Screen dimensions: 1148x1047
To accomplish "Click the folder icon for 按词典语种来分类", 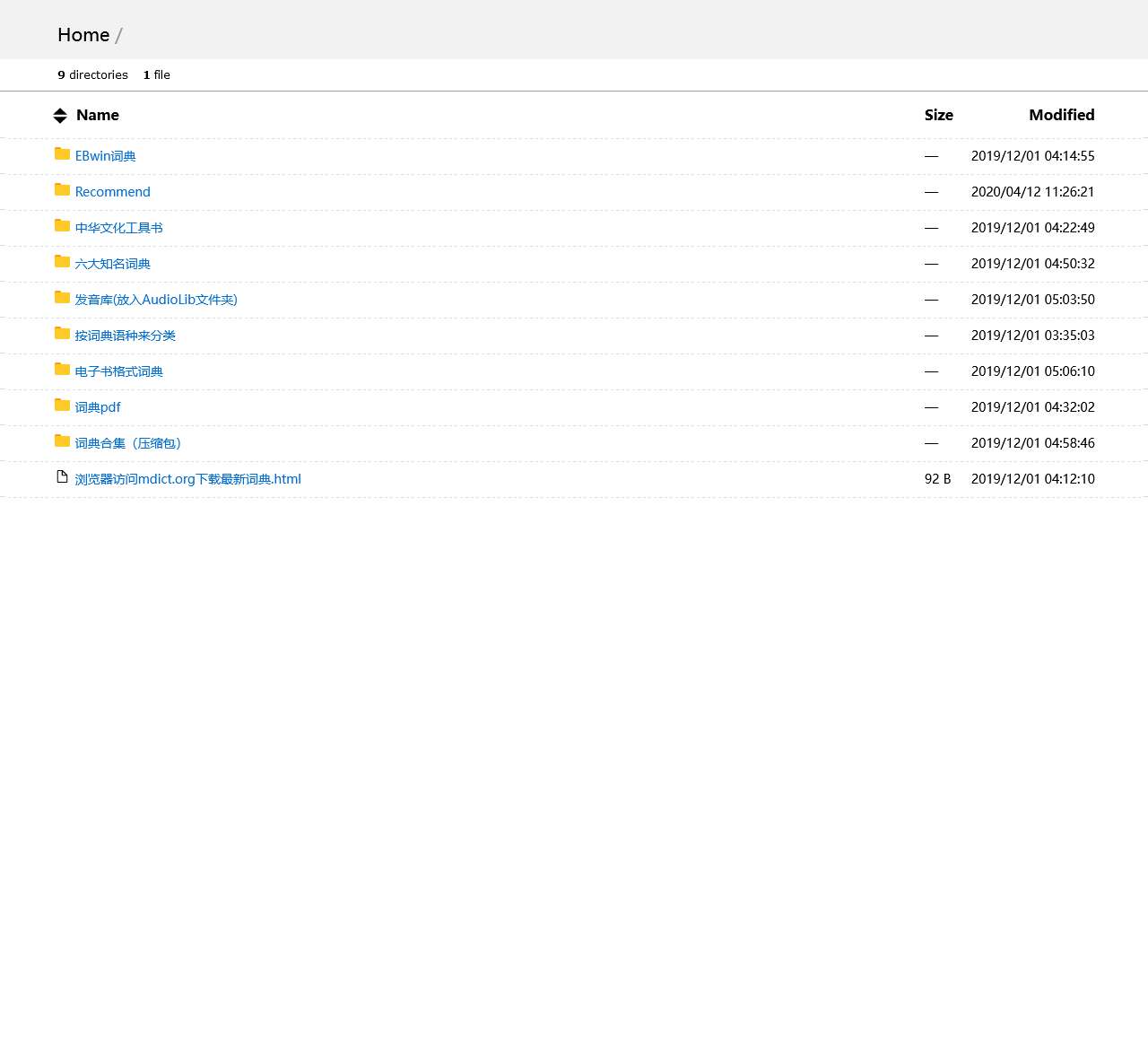I will click(x=62, y=333).
